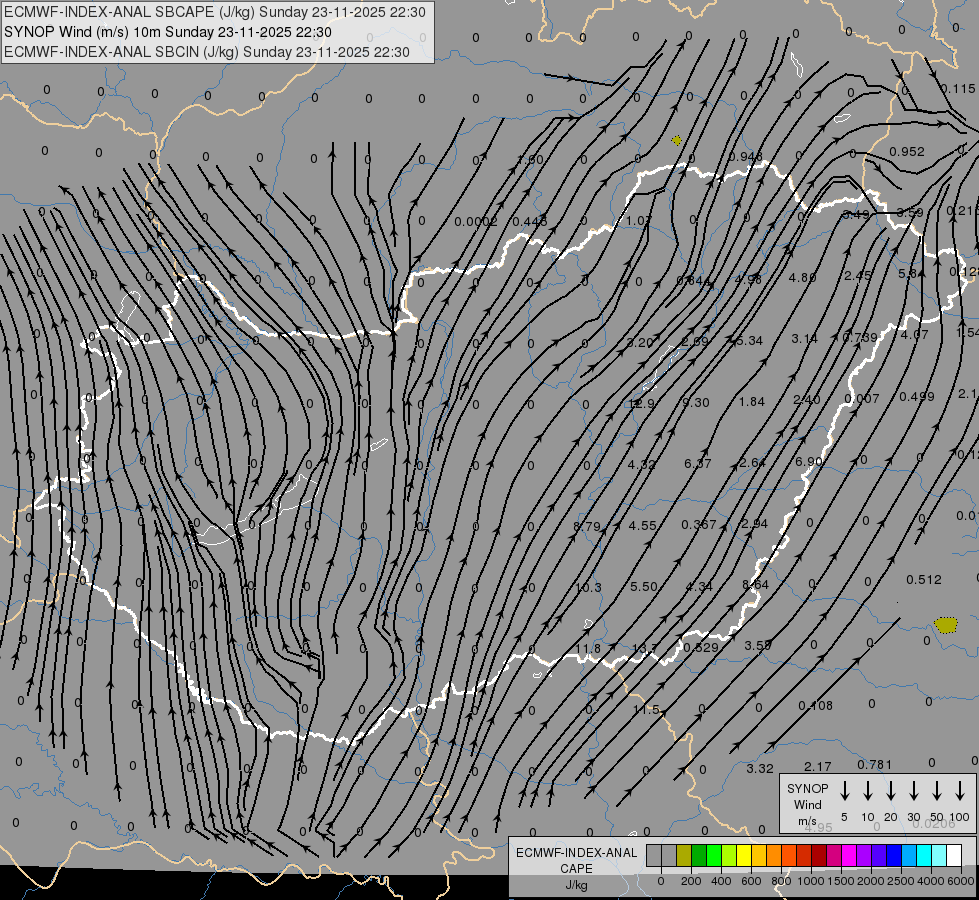The width and height of the screenshot is (979, 900).
Task: Click the '5.50' CAPE value on map
Action: pyautogui.click(x=644, y=586)
